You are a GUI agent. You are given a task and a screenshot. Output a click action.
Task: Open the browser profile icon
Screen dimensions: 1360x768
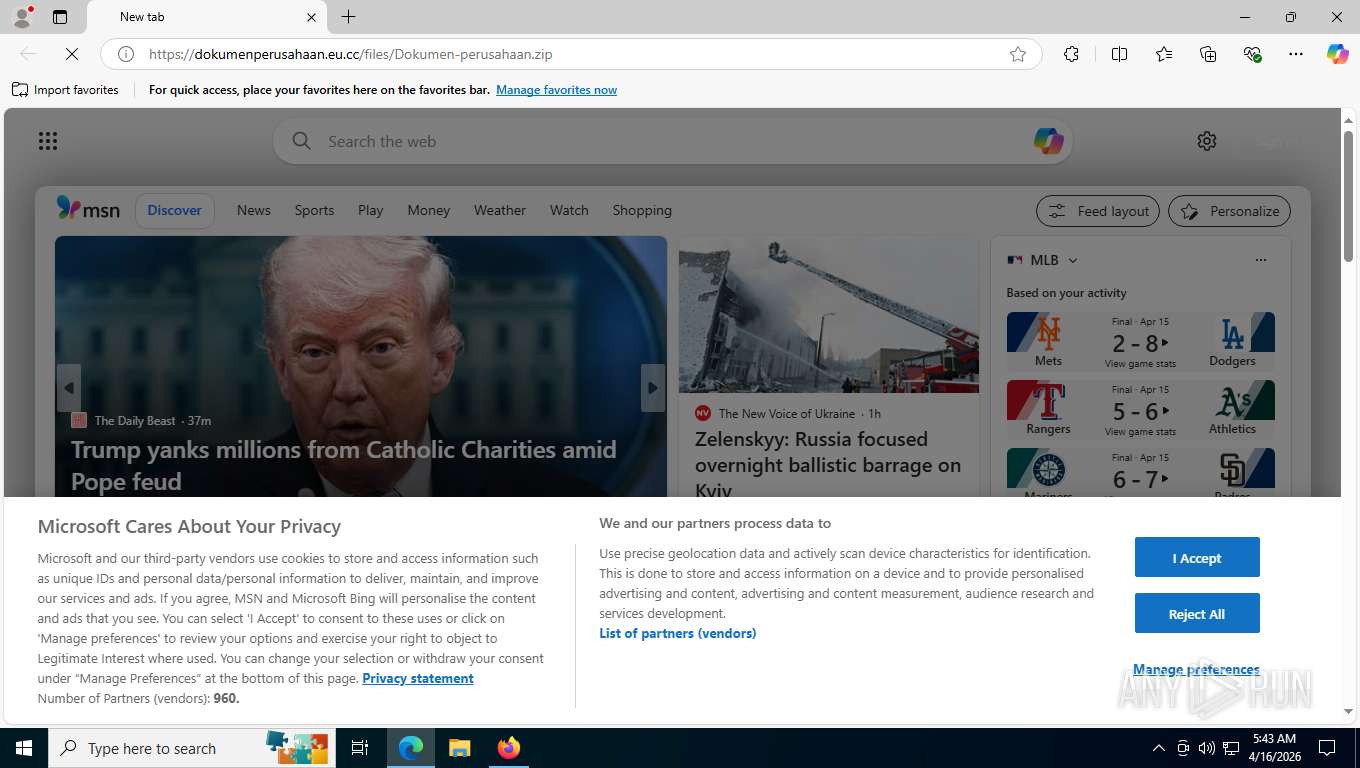[22, 17]
